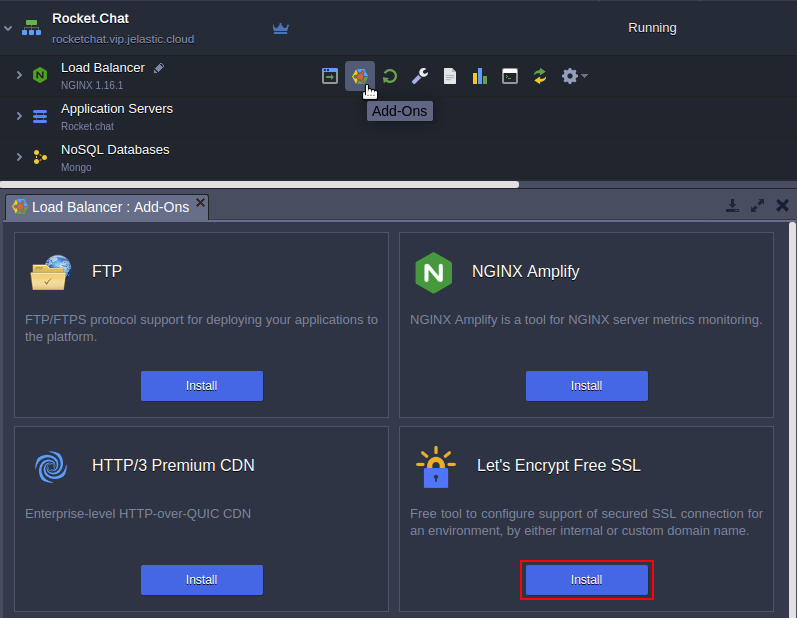The height and width of the screenshot is (618, 797).
Task: Install the HTTP/3 Premium CDN add-on
Action: click(202, 580)
